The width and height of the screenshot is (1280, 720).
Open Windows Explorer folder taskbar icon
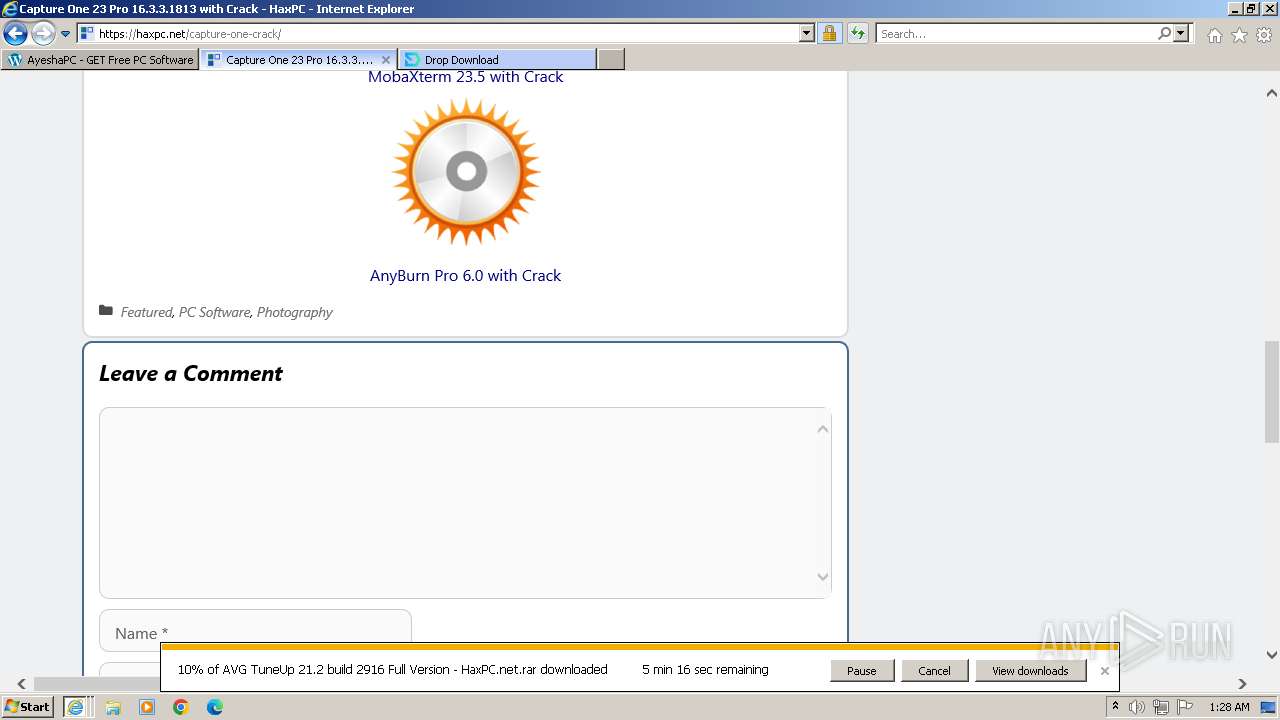[113, 707]
